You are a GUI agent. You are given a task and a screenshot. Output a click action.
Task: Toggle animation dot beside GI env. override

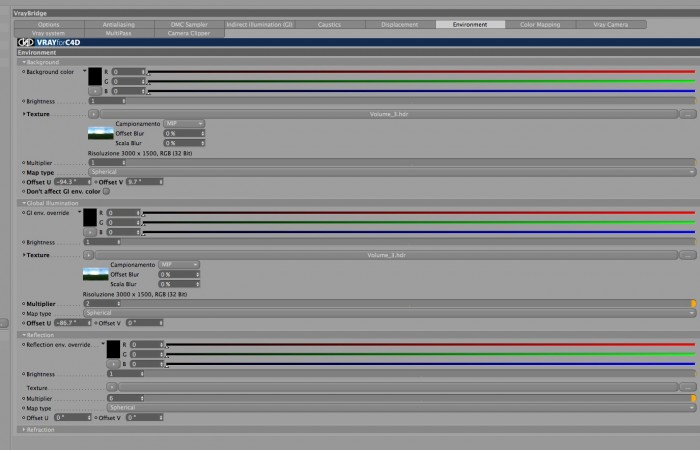(24, 212)
